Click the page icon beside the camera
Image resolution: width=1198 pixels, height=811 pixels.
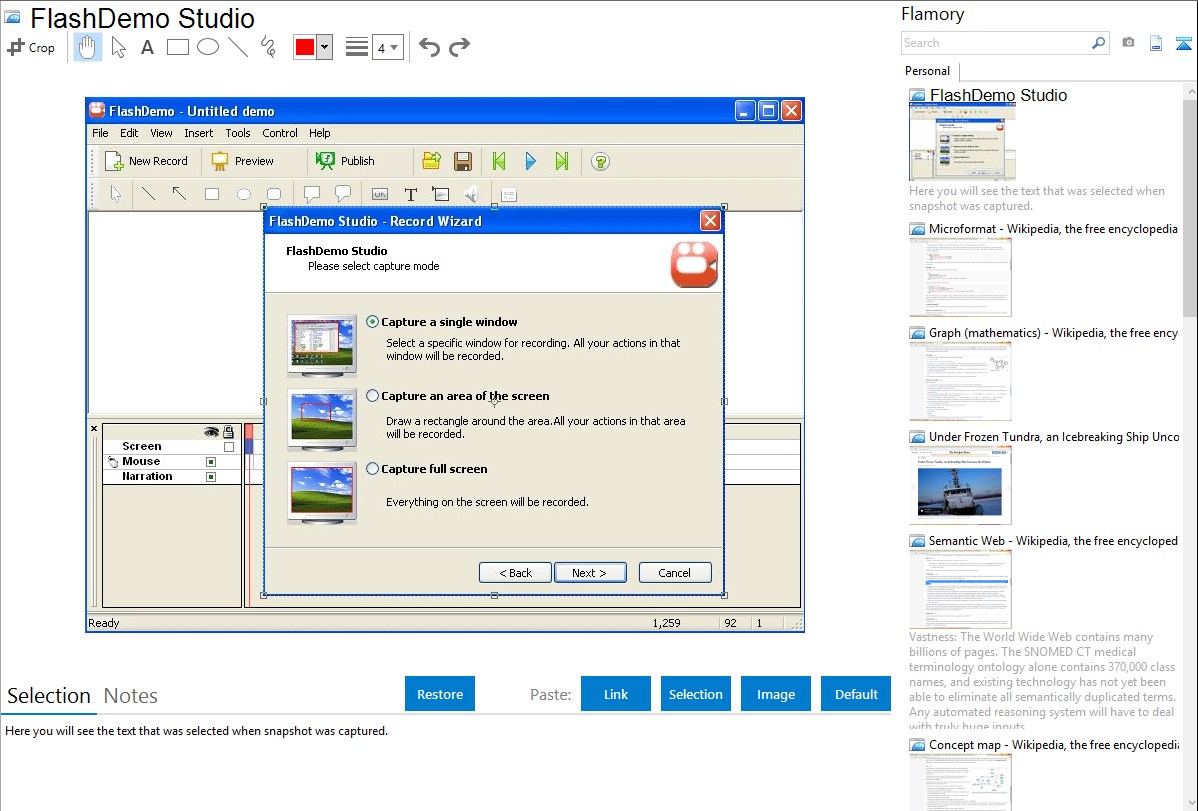pos(1156,43)
